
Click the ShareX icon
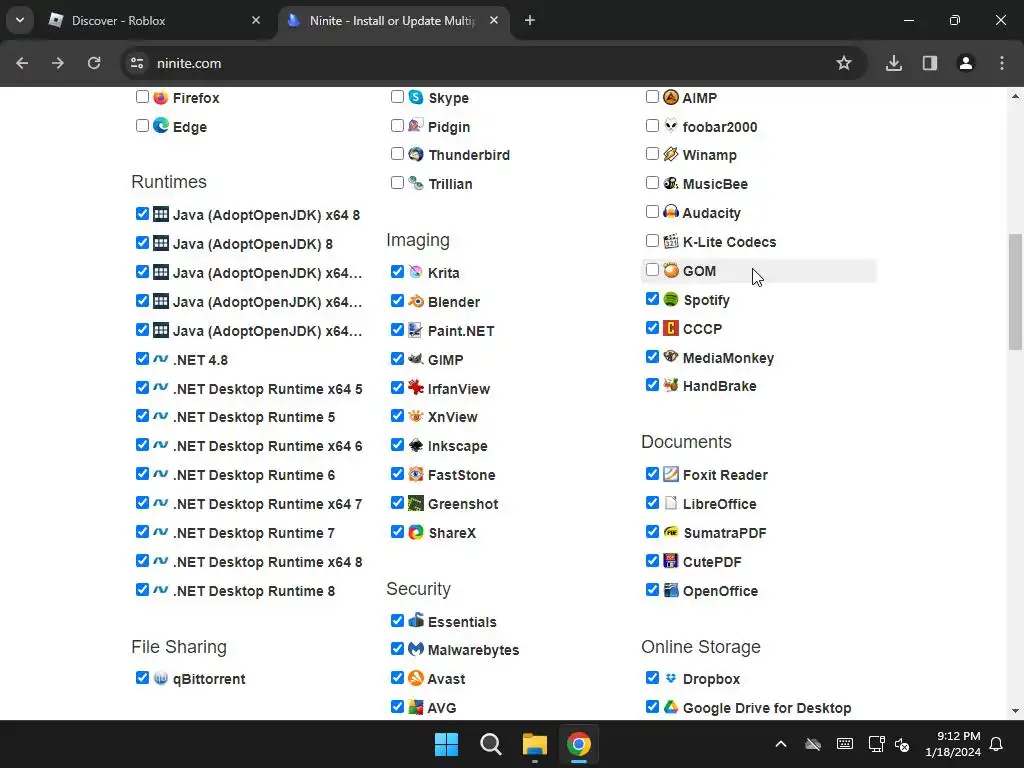point(416,532)
